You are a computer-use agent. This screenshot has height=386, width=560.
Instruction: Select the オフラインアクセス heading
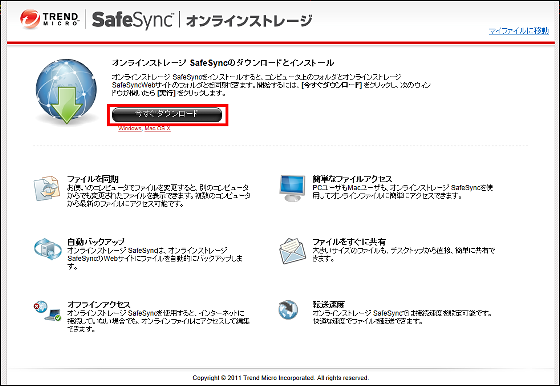click(99, 305)
